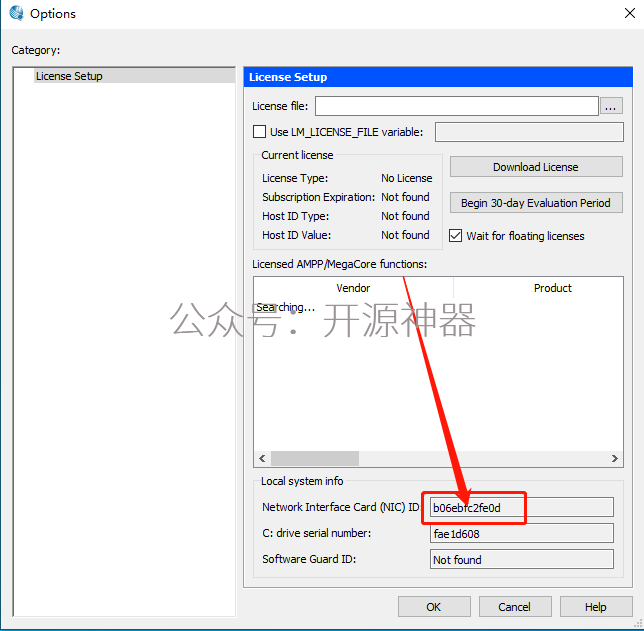Click the 'Searching...' row in functions list
This screenshot has width=644, height=631.
tap(285, 307)
